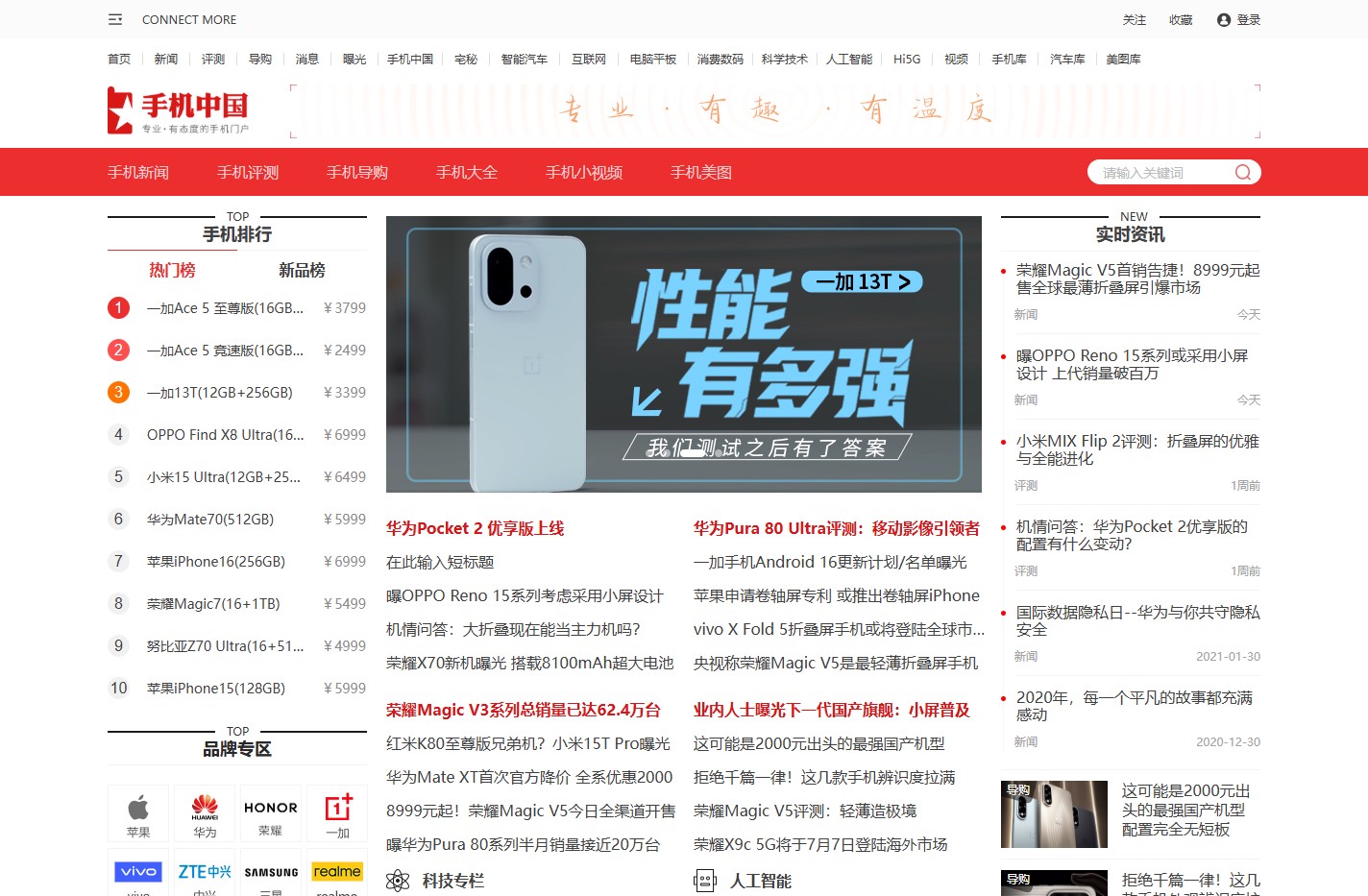Open the 拒绝千篇一律 article thumbnail
This screenshot has width=1368, height=896.
1054,884
